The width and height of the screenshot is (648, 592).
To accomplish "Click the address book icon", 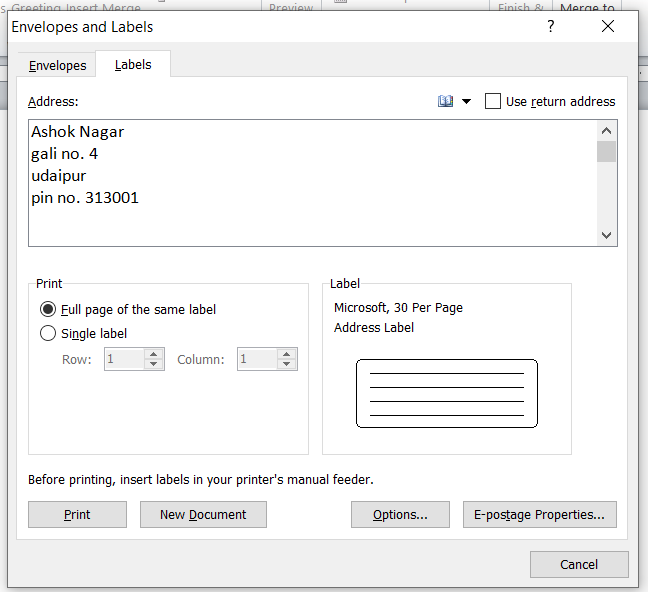I will coord(445,101).
